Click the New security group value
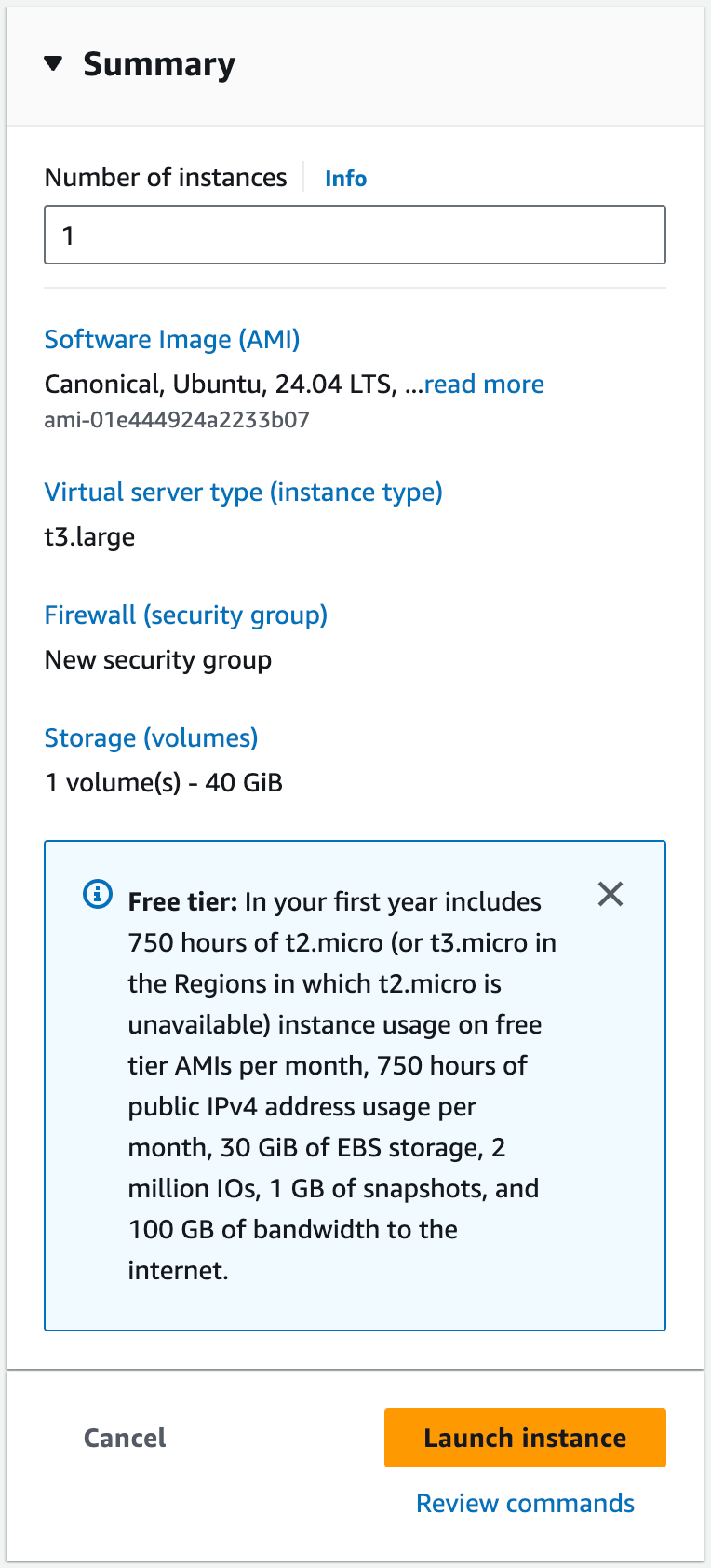711x1568 pixels. pyautogui.click(x=158, y=660)
